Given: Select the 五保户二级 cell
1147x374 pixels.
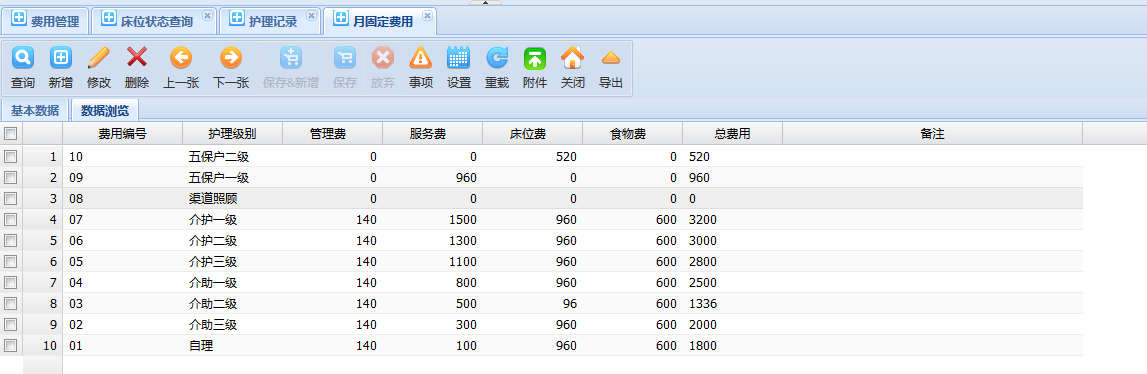Looking at the screenshot, I should point(233,156).
